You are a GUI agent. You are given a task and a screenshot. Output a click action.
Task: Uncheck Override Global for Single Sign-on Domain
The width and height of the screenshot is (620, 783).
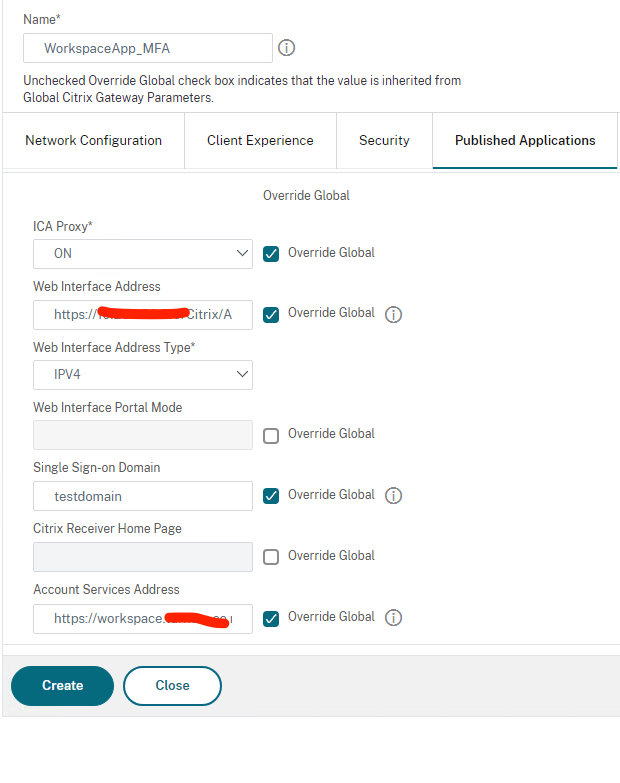coord(270,495)
